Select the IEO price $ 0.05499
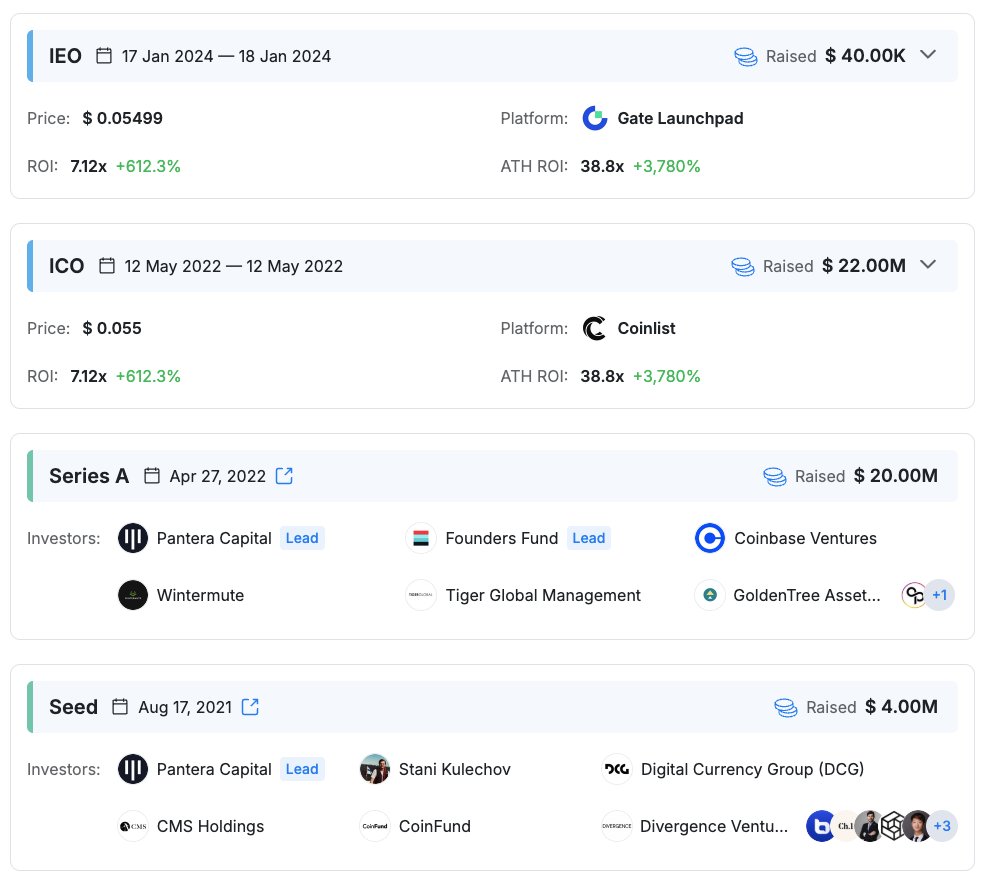This screenshot has height=886, width=993. 123,118
